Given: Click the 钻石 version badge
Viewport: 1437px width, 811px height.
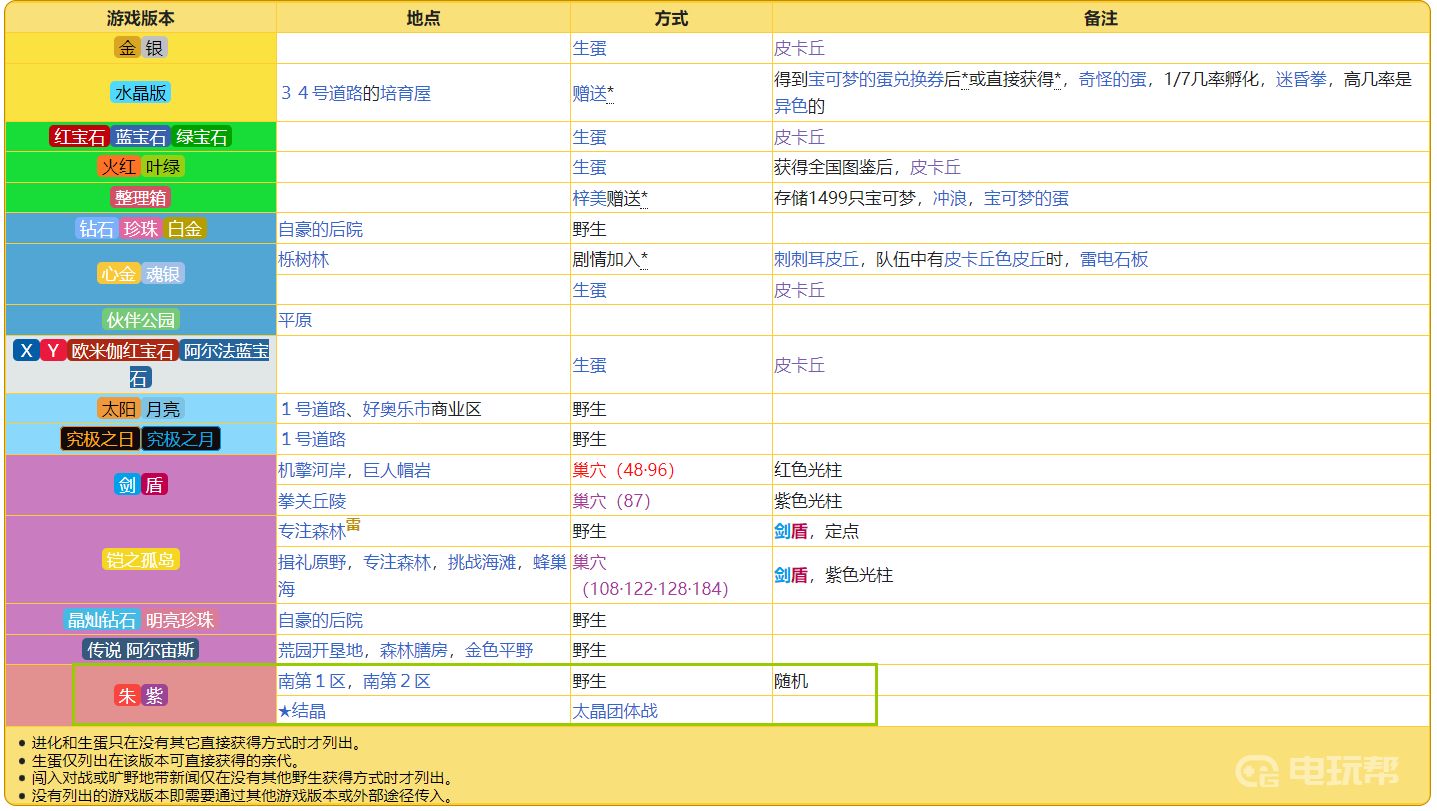Looking at the screenshot, I should tap(97, 229).
